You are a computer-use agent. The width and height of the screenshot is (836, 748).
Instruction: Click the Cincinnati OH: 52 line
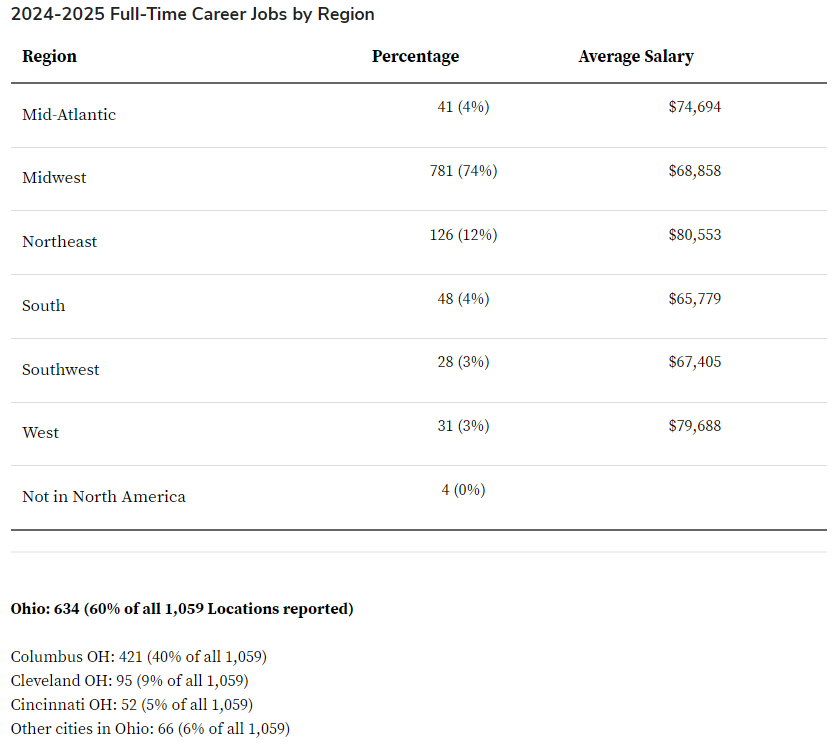coord(132,705)
